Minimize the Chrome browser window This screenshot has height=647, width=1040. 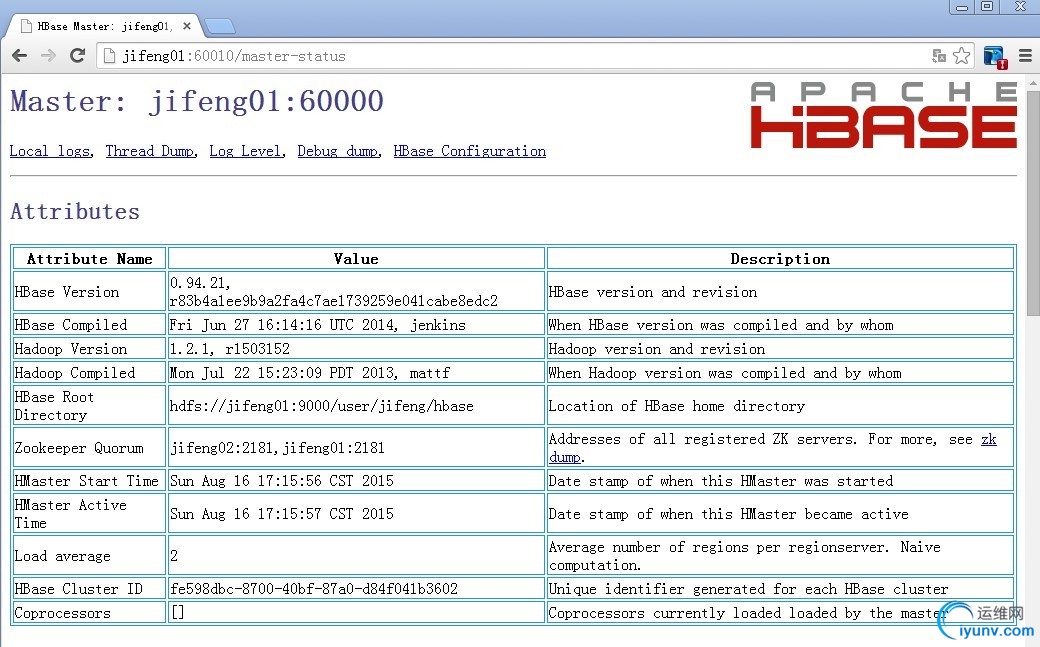[x=962, y=7]
